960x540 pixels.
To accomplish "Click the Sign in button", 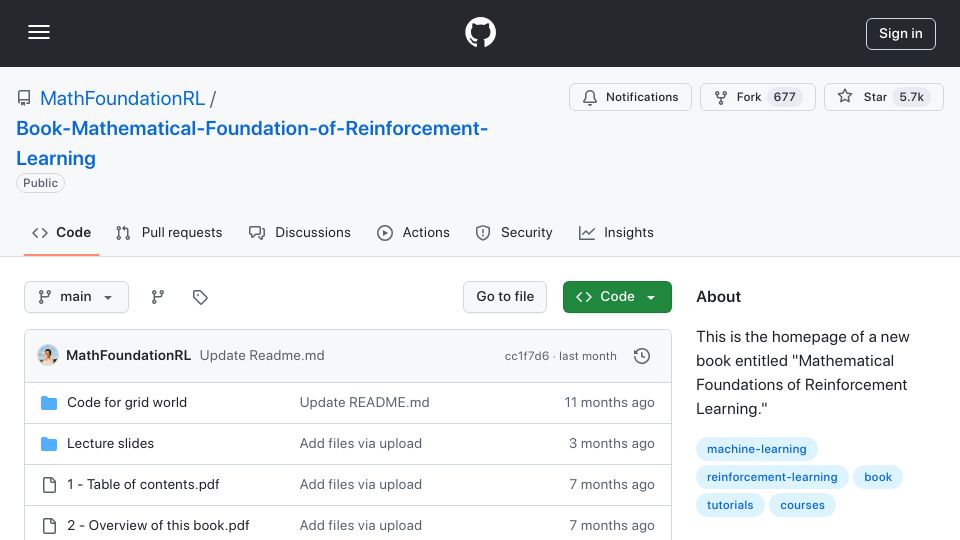I will pos(901,34).
